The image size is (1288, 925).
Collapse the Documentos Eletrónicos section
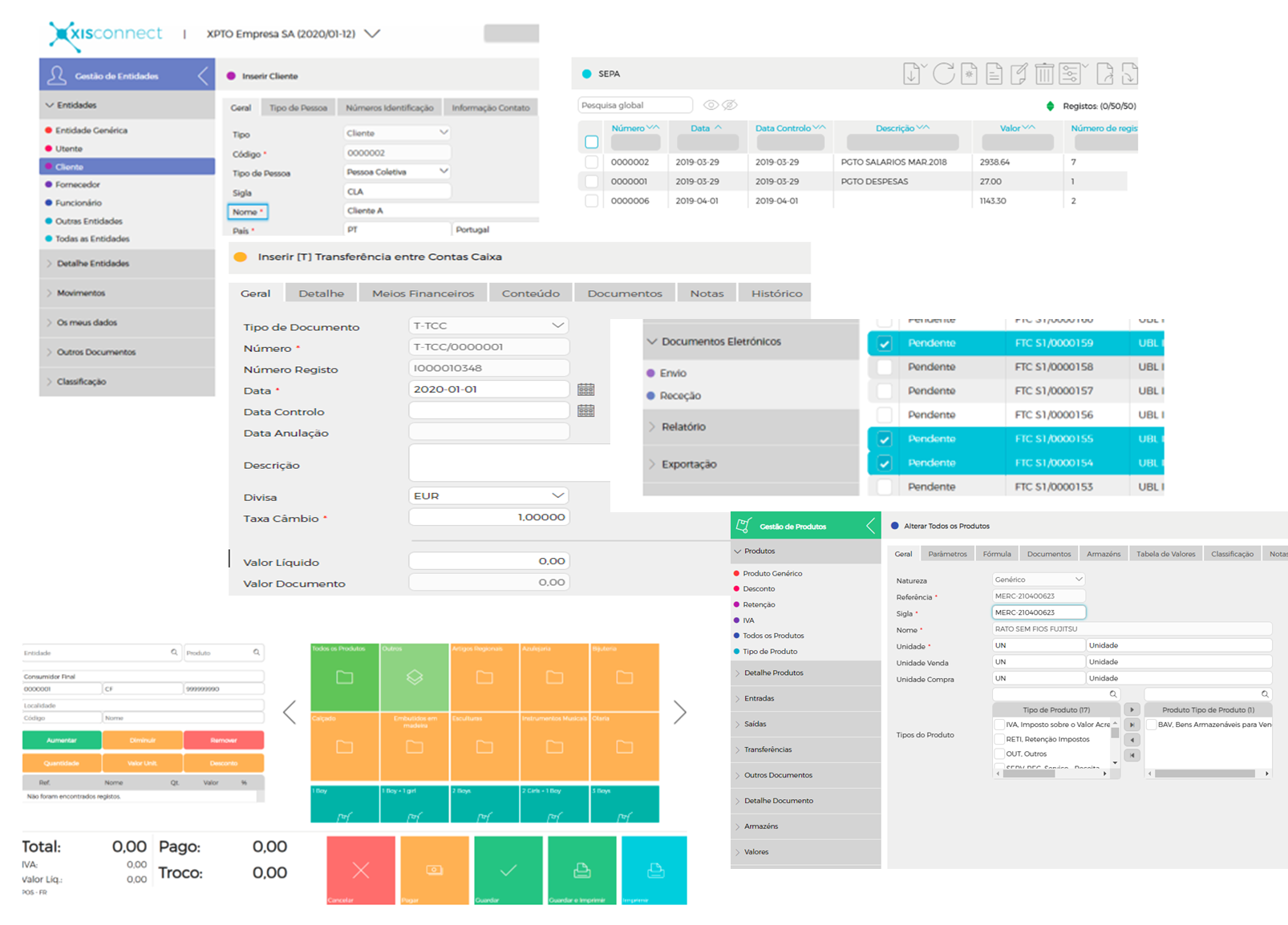pos(751,341)
